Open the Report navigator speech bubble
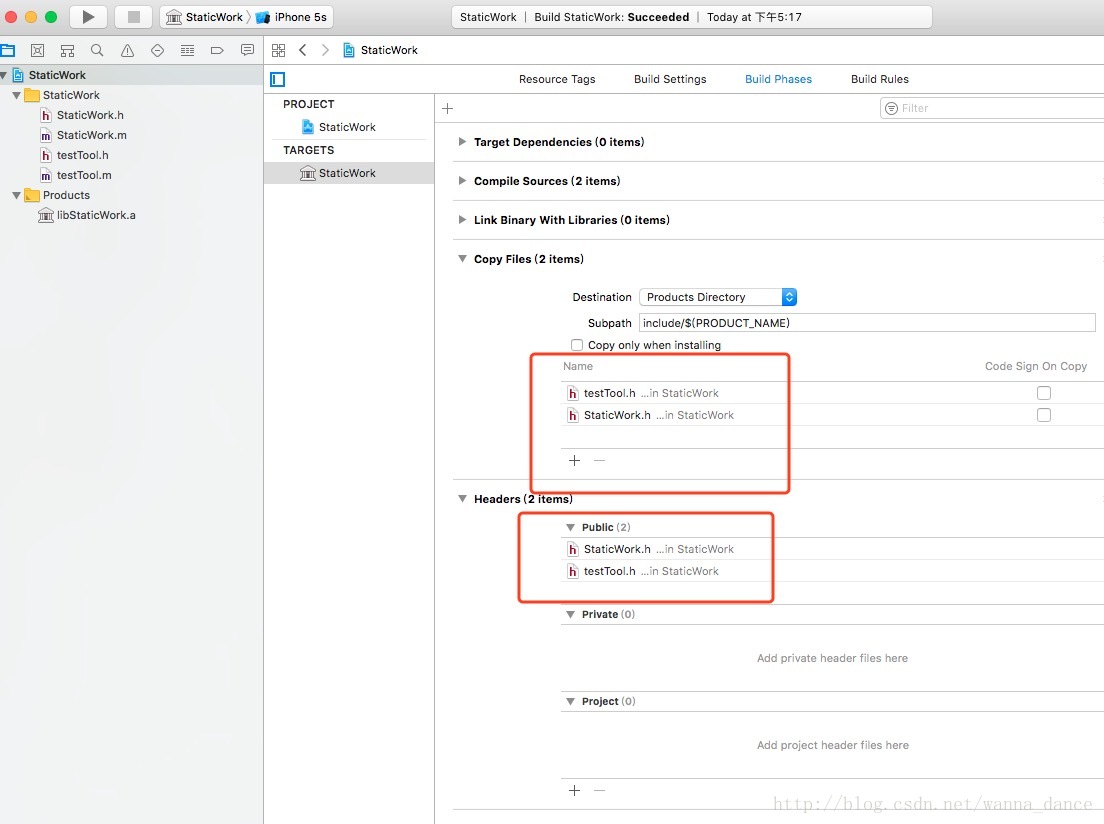This screenshot has height=824, width=1104. (247, 50)
